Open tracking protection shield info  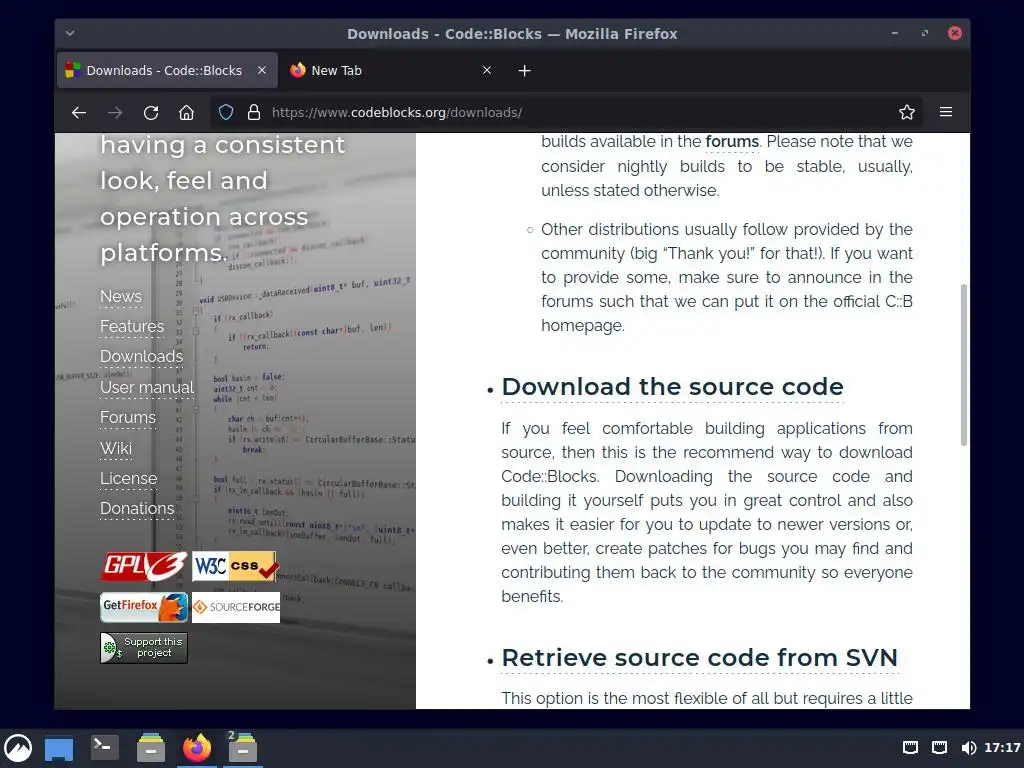coord(226,112)
